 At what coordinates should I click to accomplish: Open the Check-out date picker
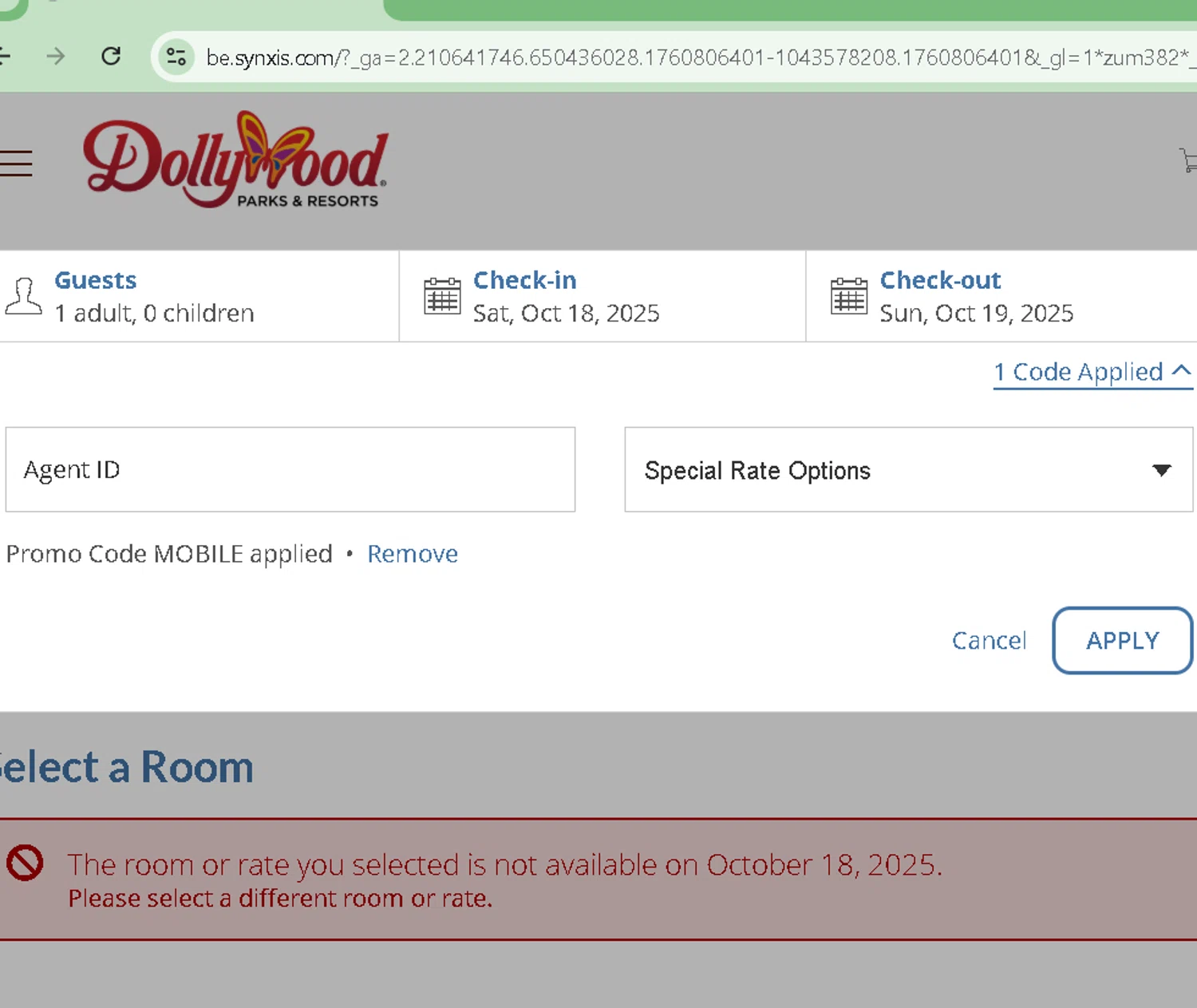(x=1001, y=296)
